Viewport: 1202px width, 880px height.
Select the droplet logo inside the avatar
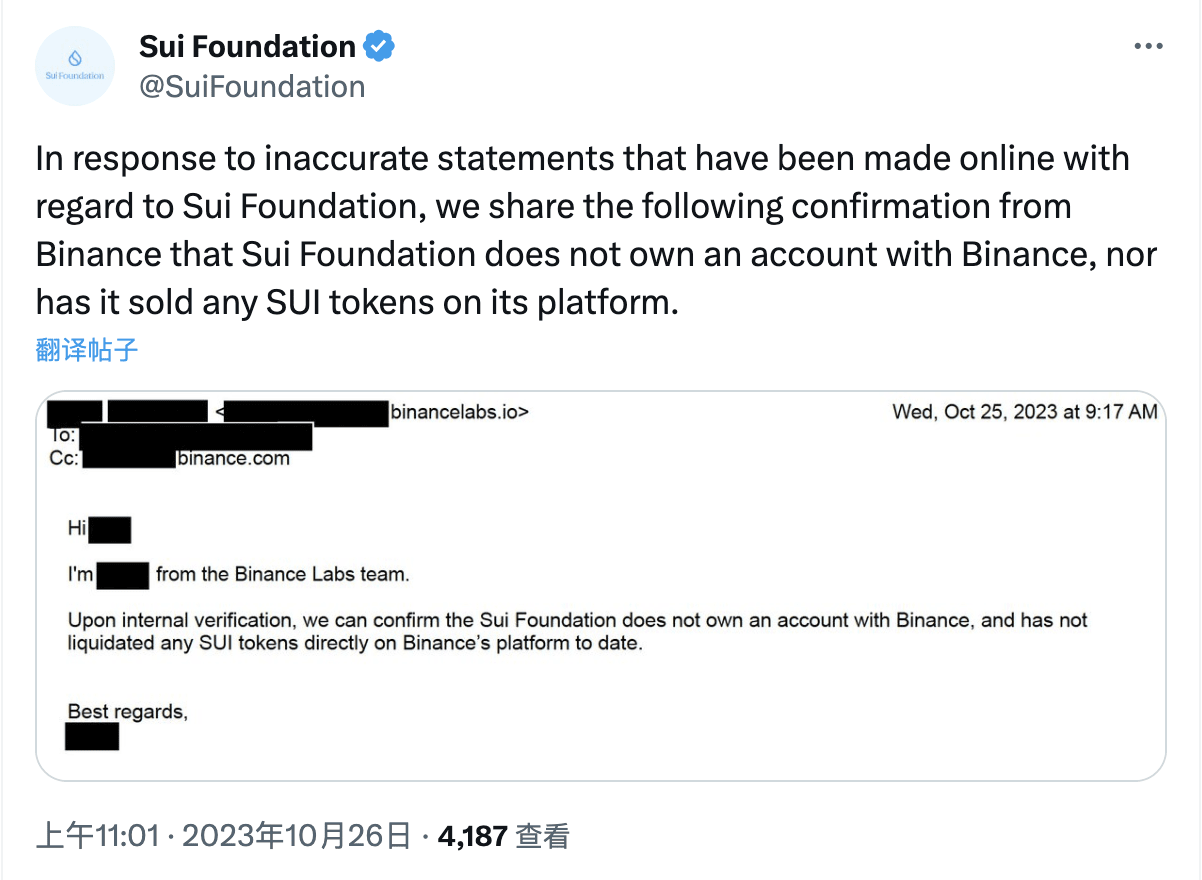75,58
